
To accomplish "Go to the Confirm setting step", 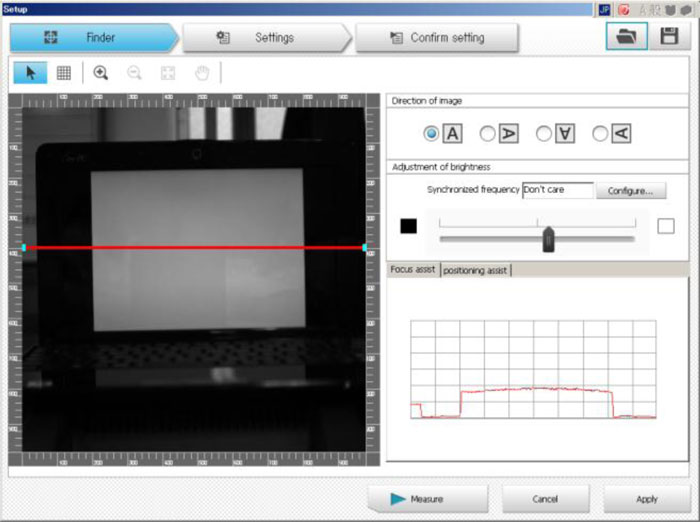I will coord(437,38).
